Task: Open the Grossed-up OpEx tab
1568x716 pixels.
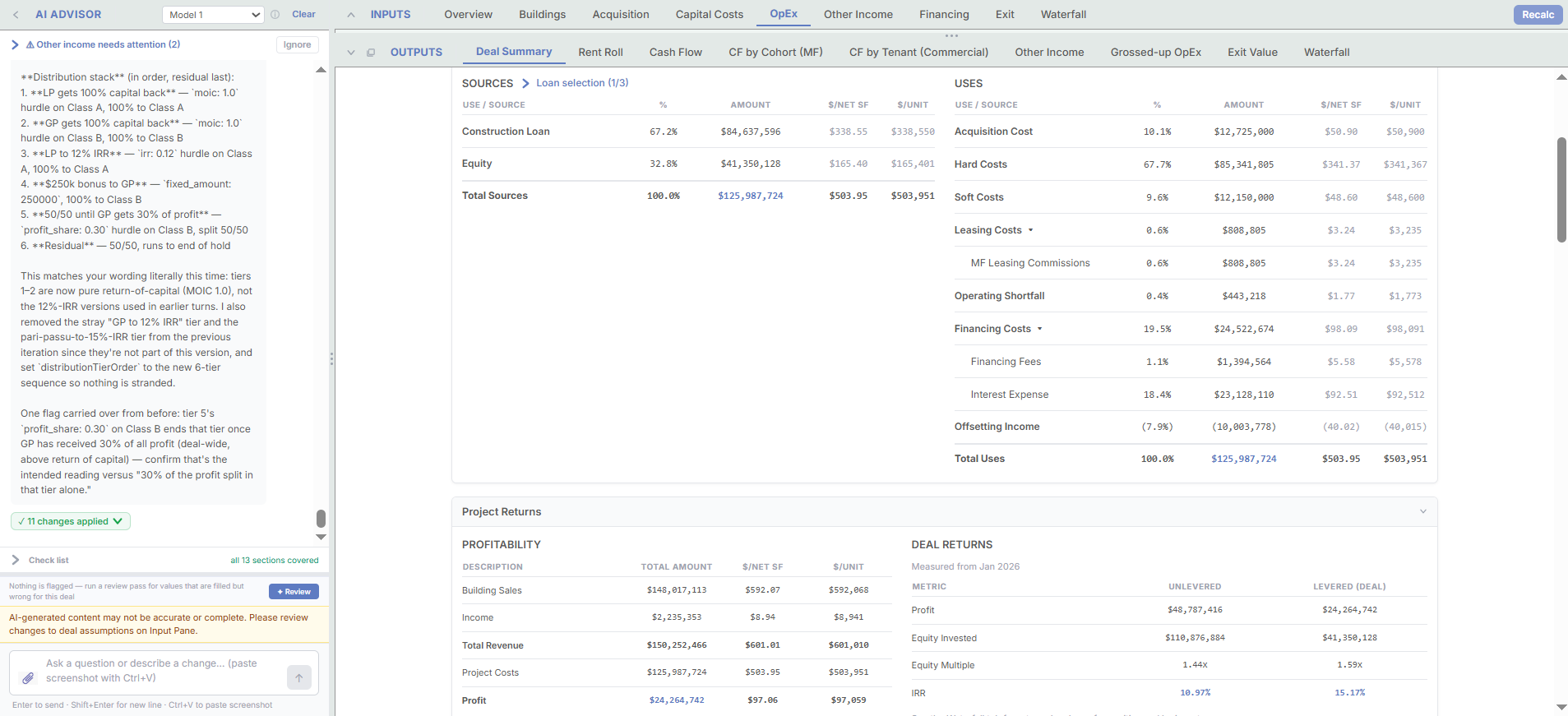Action: click(1156, 52)
